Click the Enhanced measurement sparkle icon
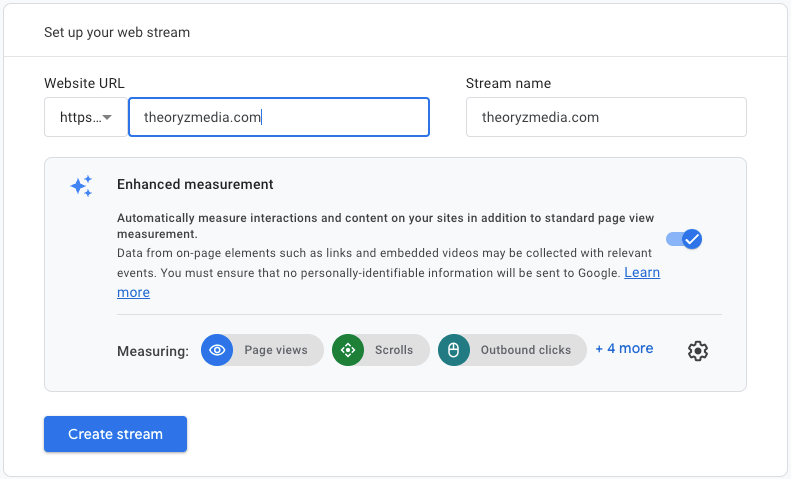 click(81, 186)
